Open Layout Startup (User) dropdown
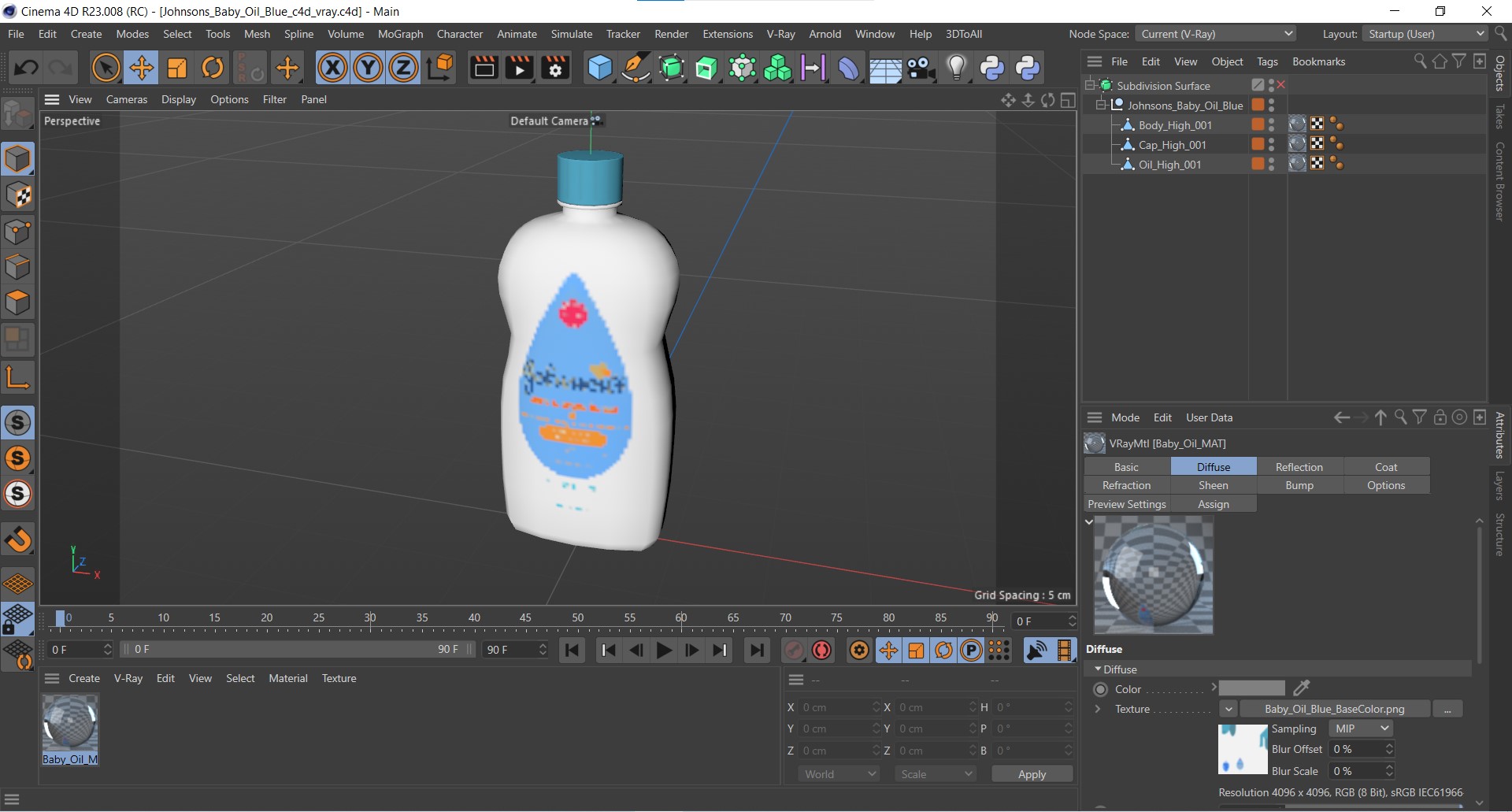This screenshot has width=1512, height=812. click(x=1425, y=34)
